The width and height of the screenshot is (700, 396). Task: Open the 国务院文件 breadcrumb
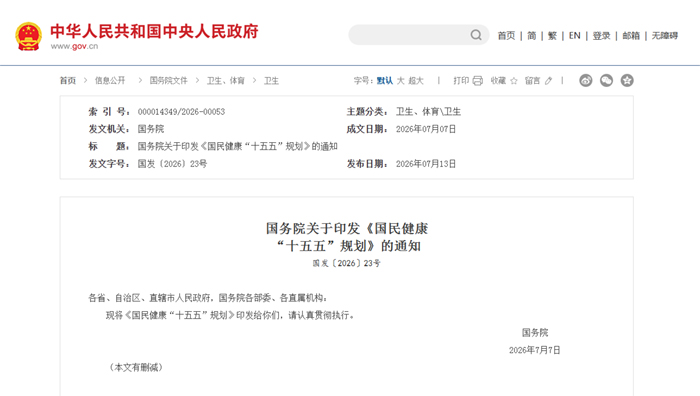pos(168,81)
